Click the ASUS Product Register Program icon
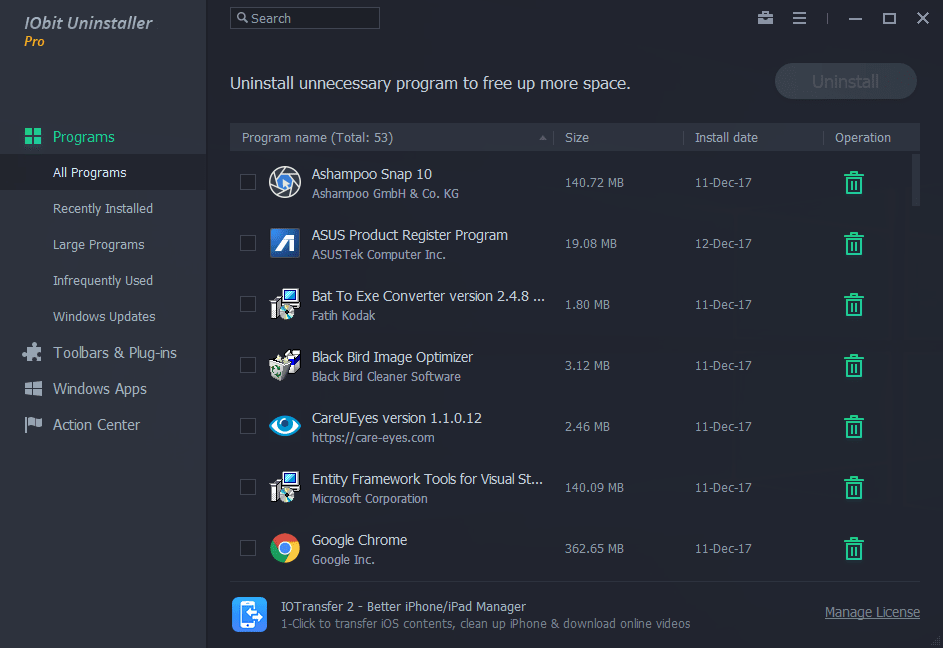The height and width of the screenshot is (648, 943). (284, 243)
